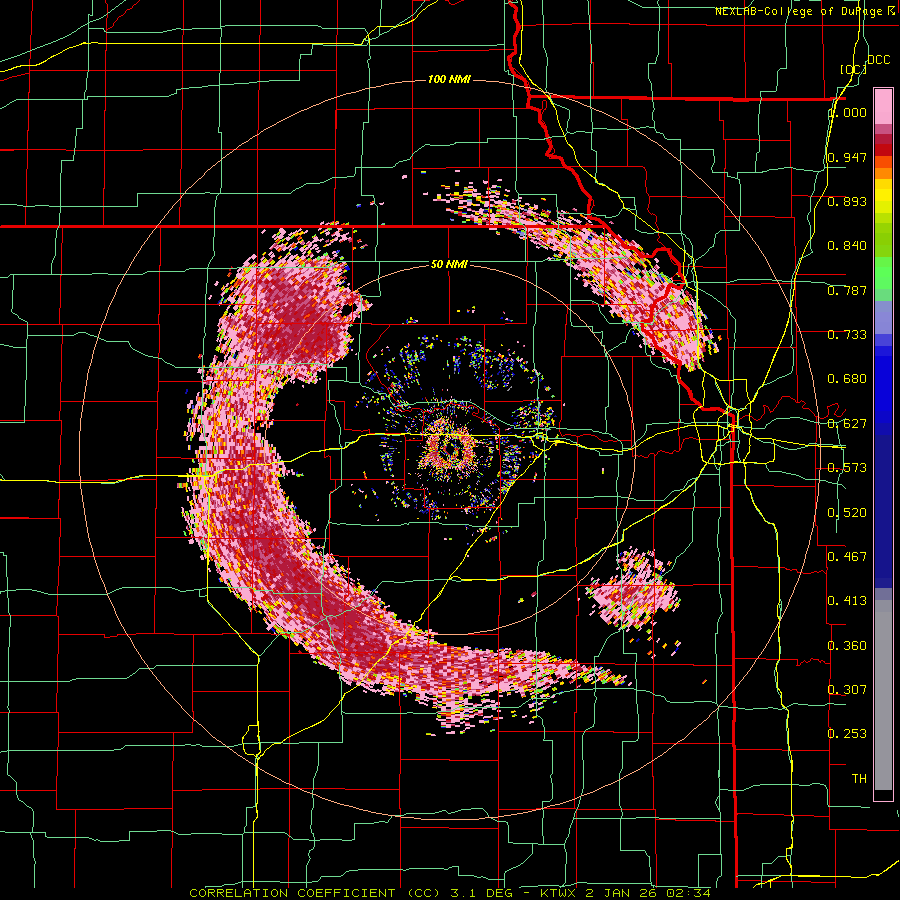Viewport: 900px width, 900px height.
Task: Click the gray band in the color bar
Action: coord(883,695)
